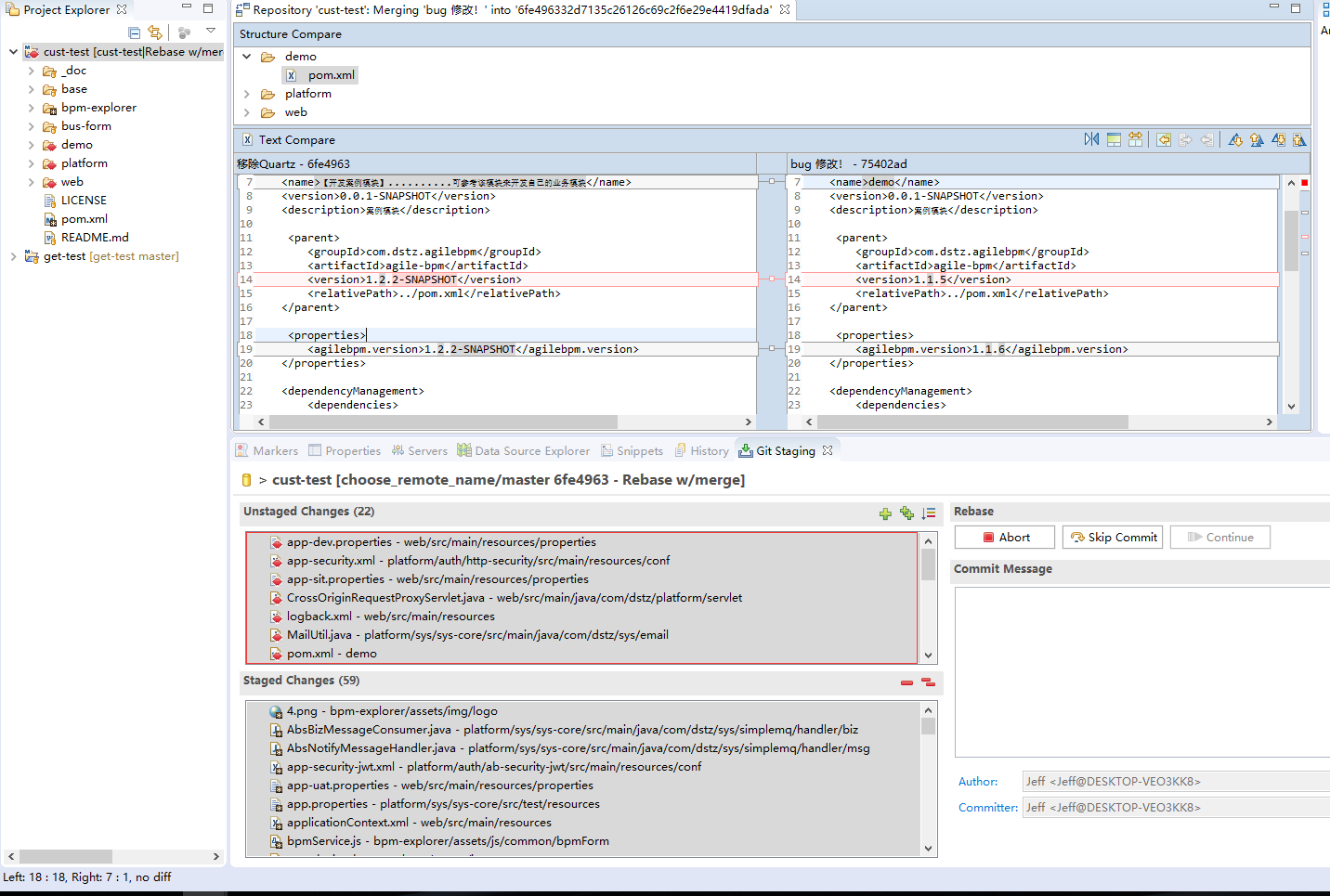Select README.md in Project Explorer

click(x=95, y=238)
